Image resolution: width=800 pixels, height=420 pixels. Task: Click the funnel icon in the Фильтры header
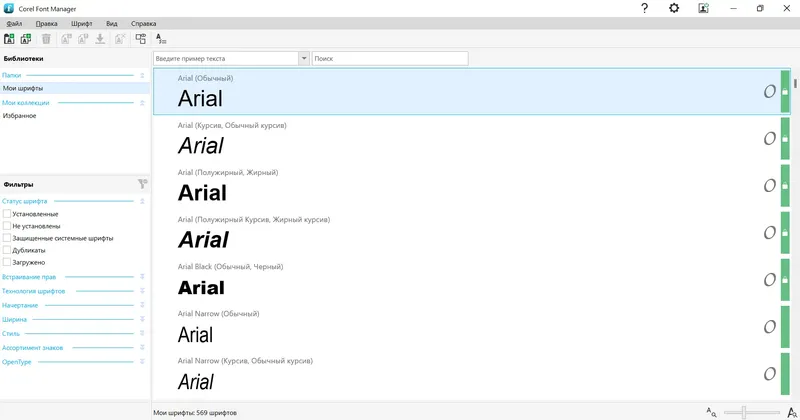(x=142, y=184)
